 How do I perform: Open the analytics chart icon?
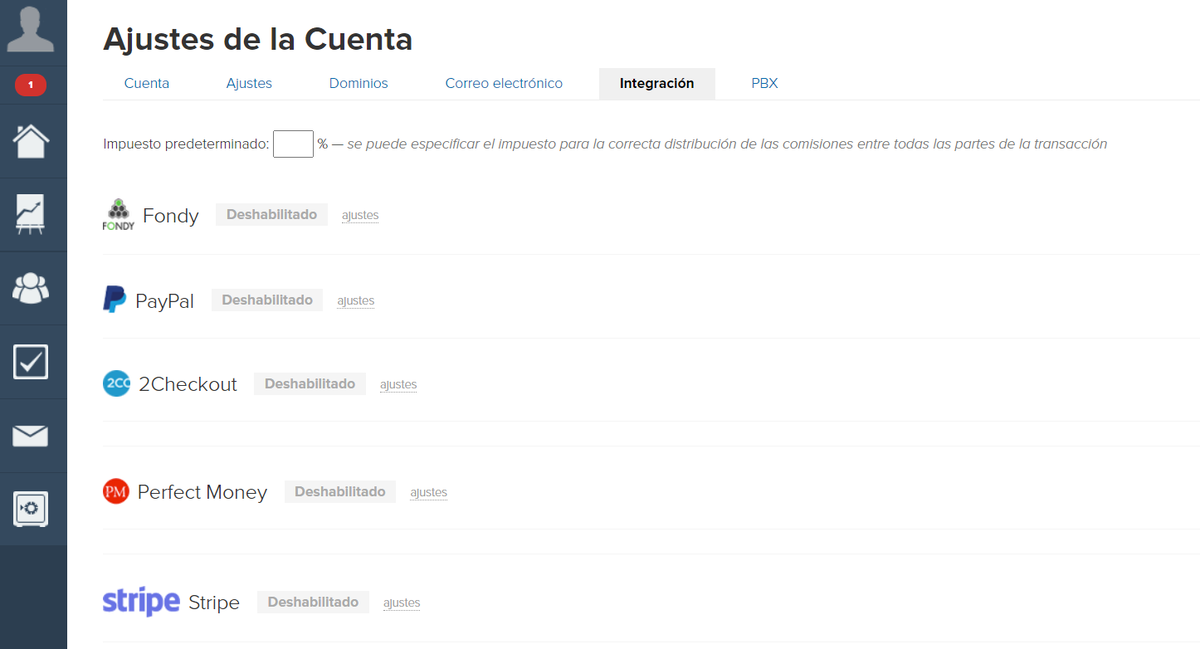(x=30, y=214)
